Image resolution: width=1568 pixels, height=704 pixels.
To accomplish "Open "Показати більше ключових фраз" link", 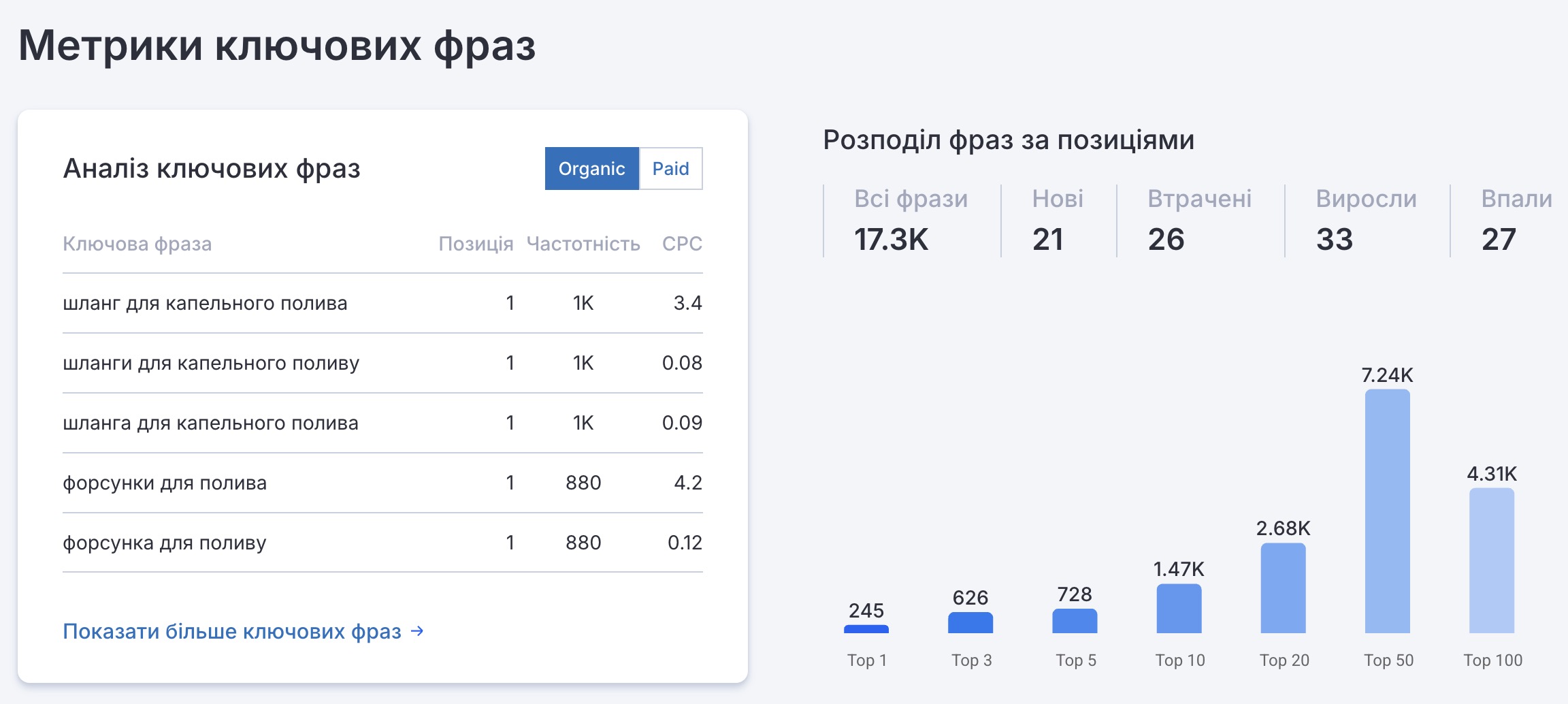I will click(x=232, y=632).
